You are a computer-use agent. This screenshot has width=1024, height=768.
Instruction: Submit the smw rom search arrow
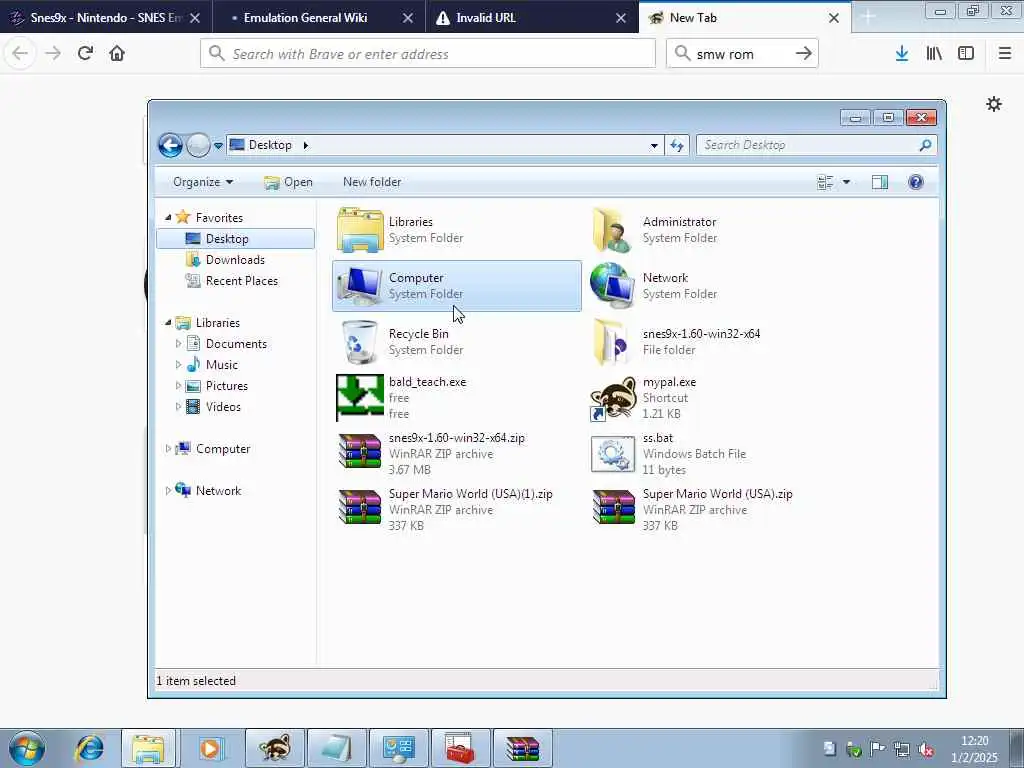click(x=804, y=54)
